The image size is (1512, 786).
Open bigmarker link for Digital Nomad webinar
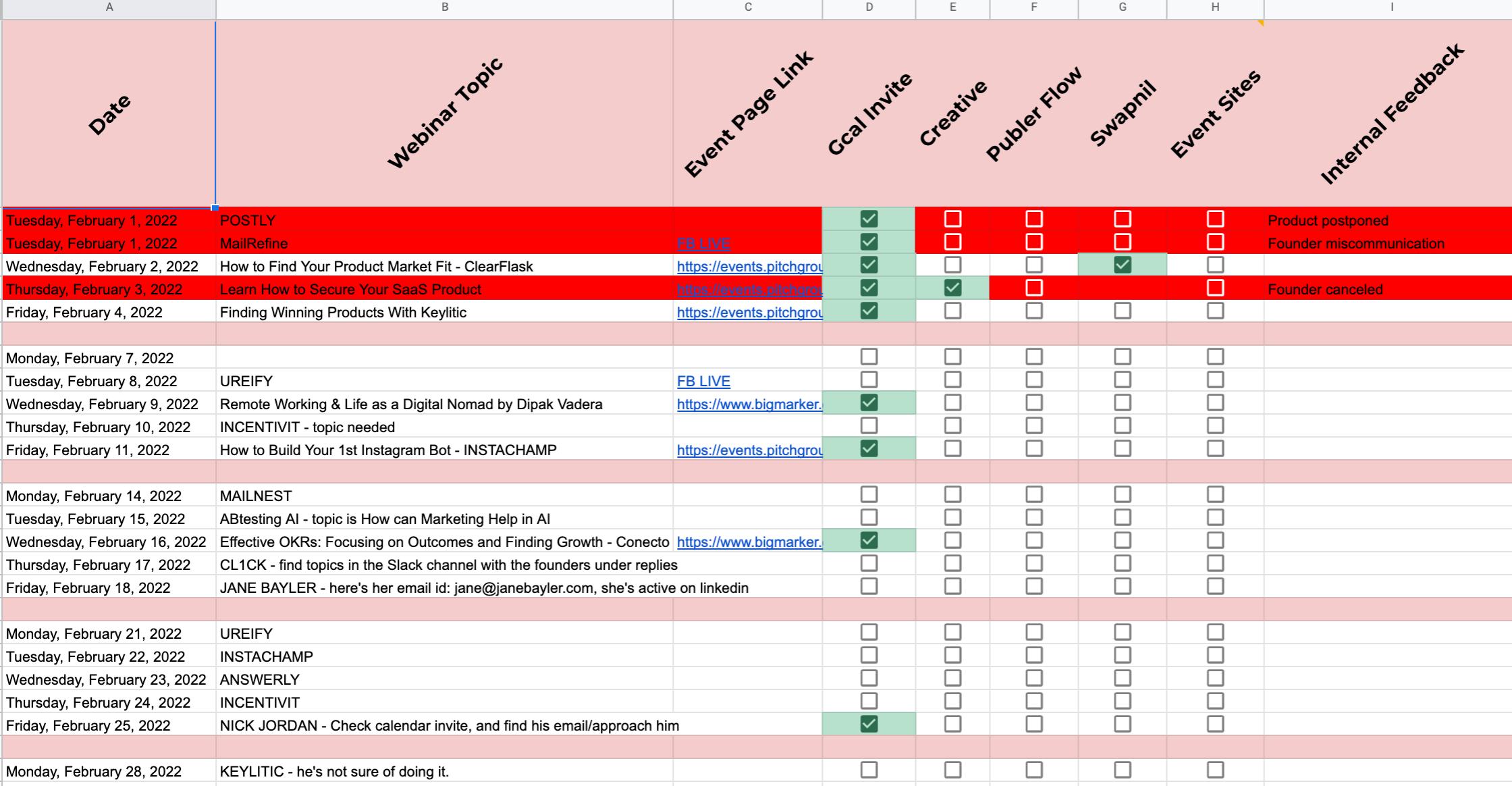click(x=749, y=404)
